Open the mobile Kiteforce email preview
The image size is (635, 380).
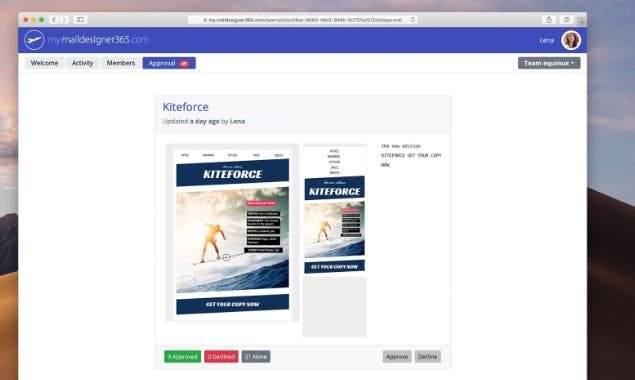coord(335,241)
